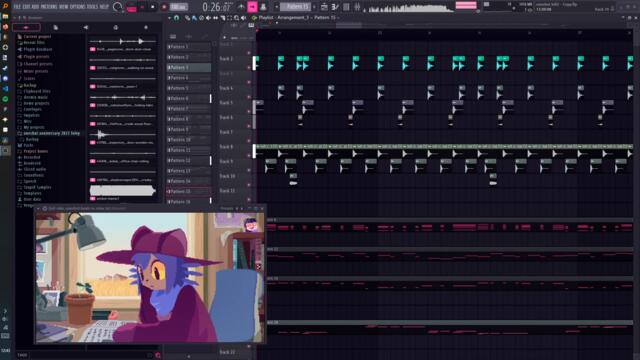Open the TOOLS menu

click(x=93, y=7)
